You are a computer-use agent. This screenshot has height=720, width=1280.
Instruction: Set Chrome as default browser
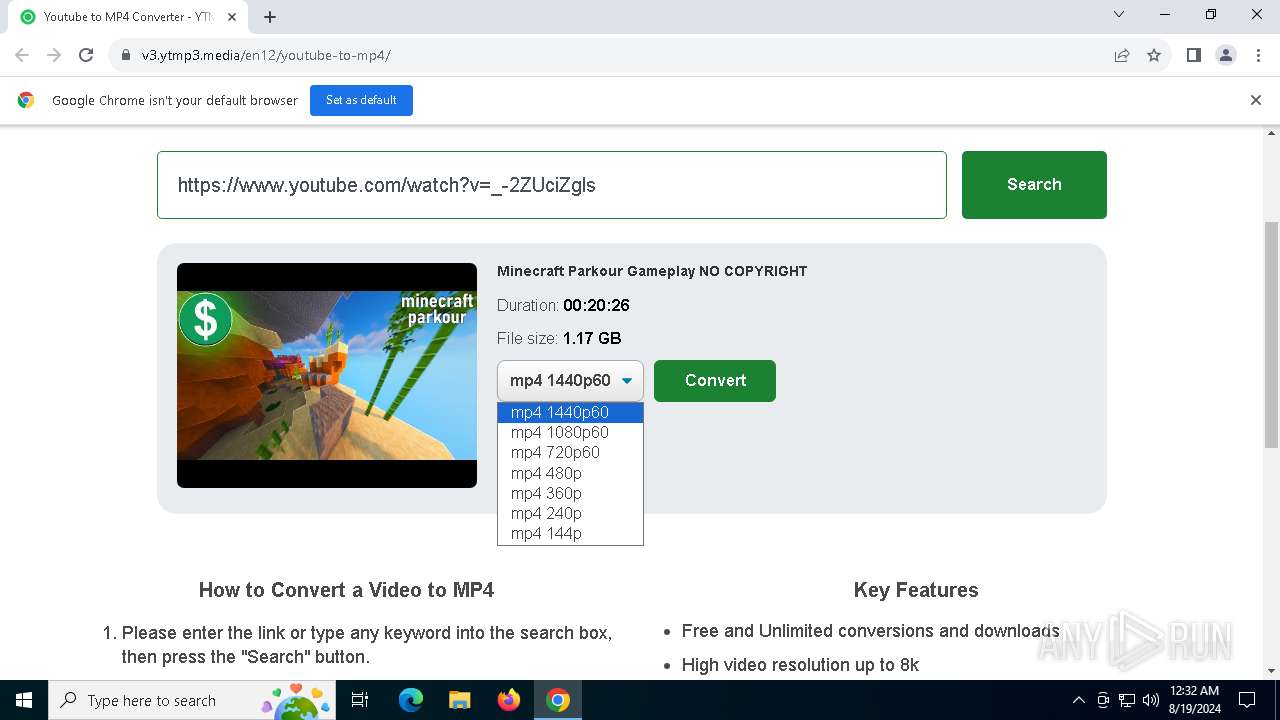pyautogui.click(x=361, y=100)
